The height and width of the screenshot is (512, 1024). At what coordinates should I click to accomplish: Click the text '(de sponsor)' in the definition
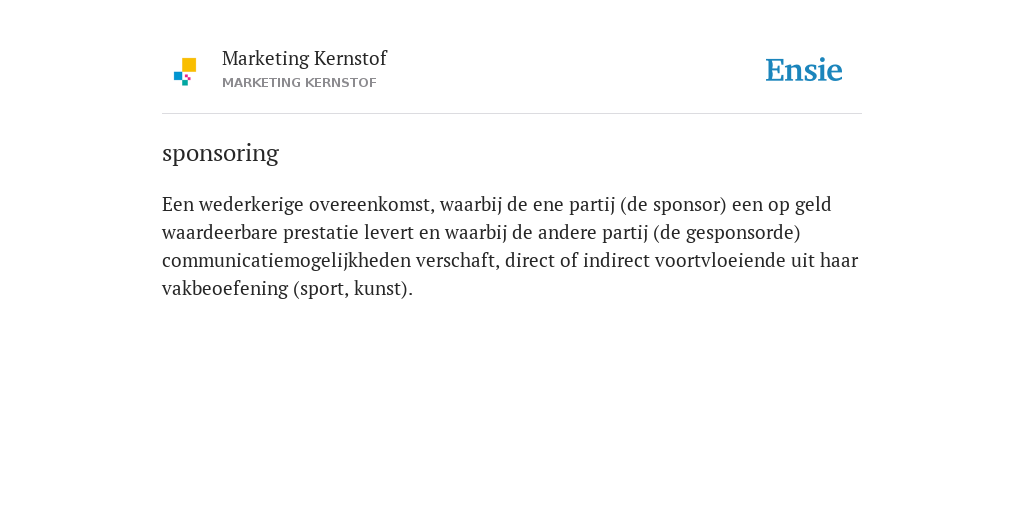coord(673,204)
